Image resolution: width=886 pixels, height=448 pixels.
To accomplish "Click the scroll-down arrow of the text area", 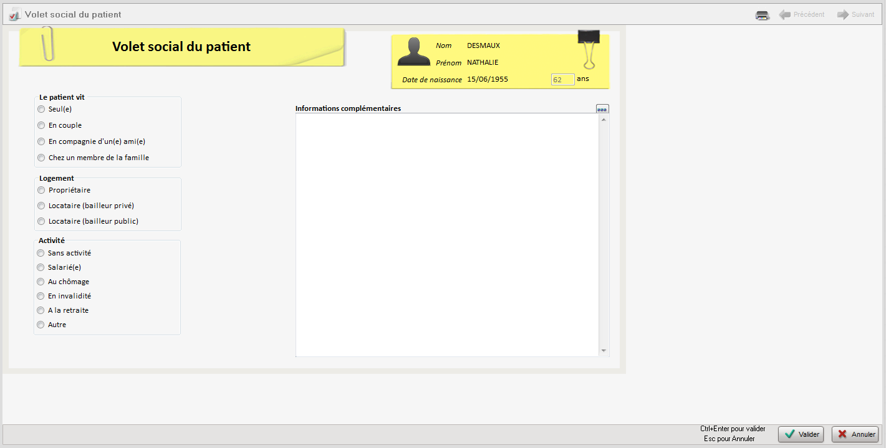I will (603, 350).
